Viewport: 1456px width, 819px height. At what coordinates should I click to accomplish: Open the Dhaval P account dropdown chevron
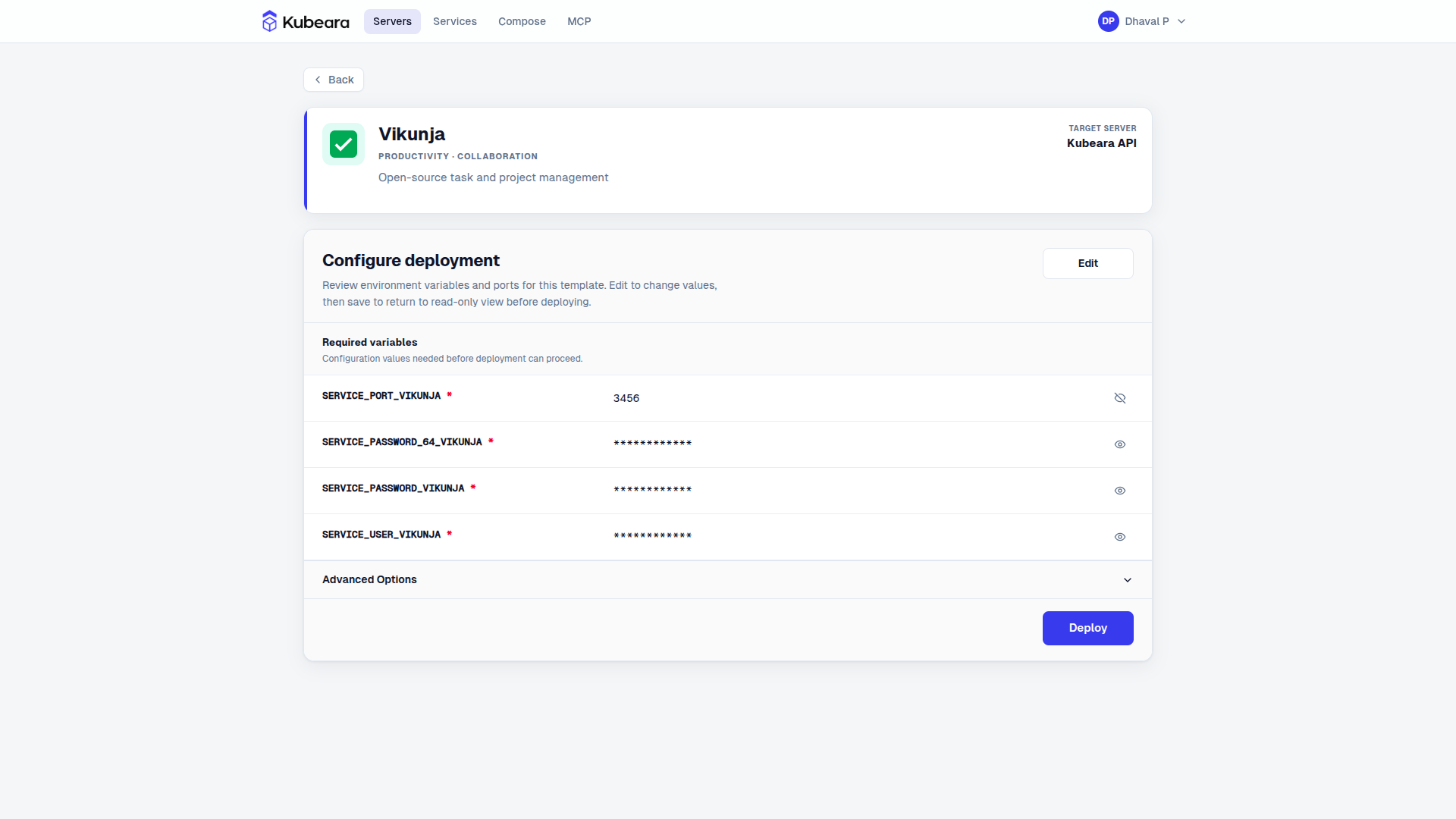tap(1181, 21)
